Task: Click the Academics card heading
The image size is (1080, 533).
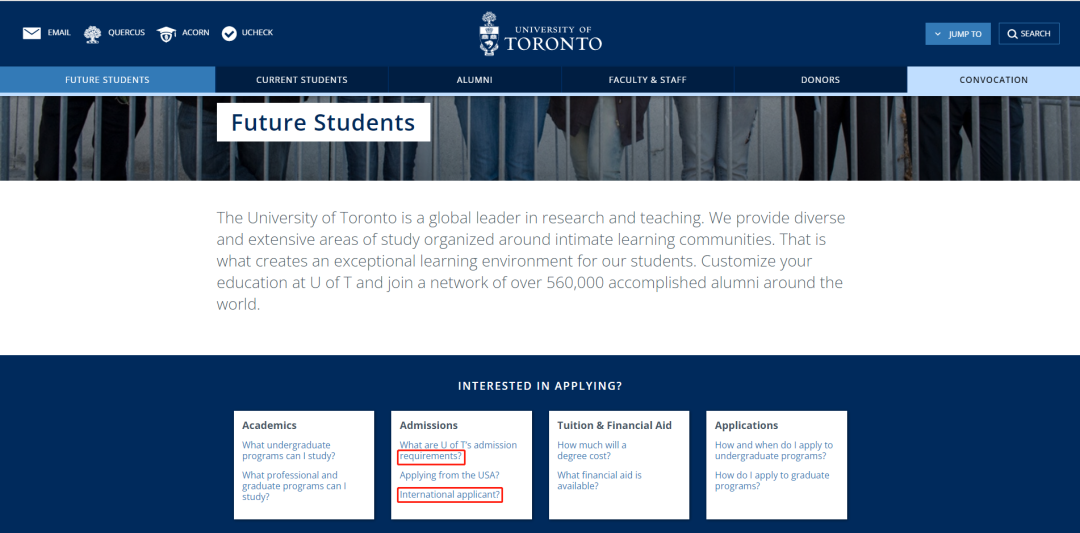Action: 269,426
